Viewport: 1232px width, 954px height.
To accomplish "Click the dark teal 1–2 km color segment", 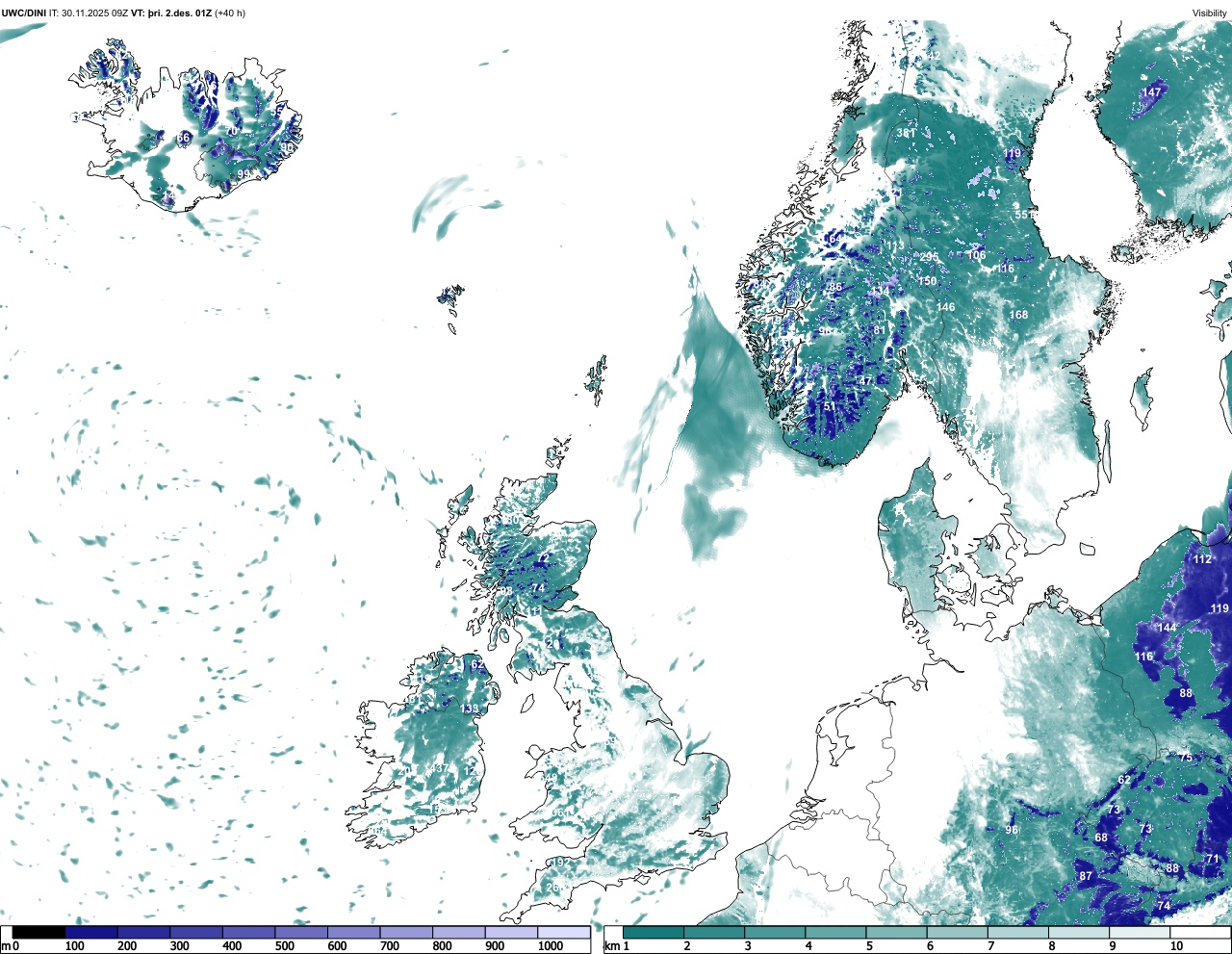I will point(654,933).
